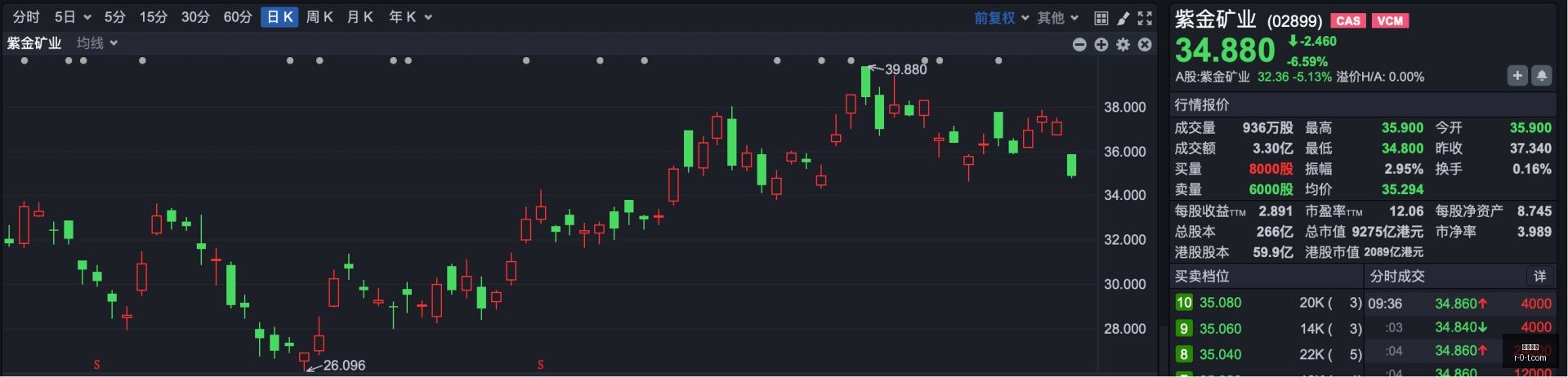Click the VCM badge

pos(1390,21)
